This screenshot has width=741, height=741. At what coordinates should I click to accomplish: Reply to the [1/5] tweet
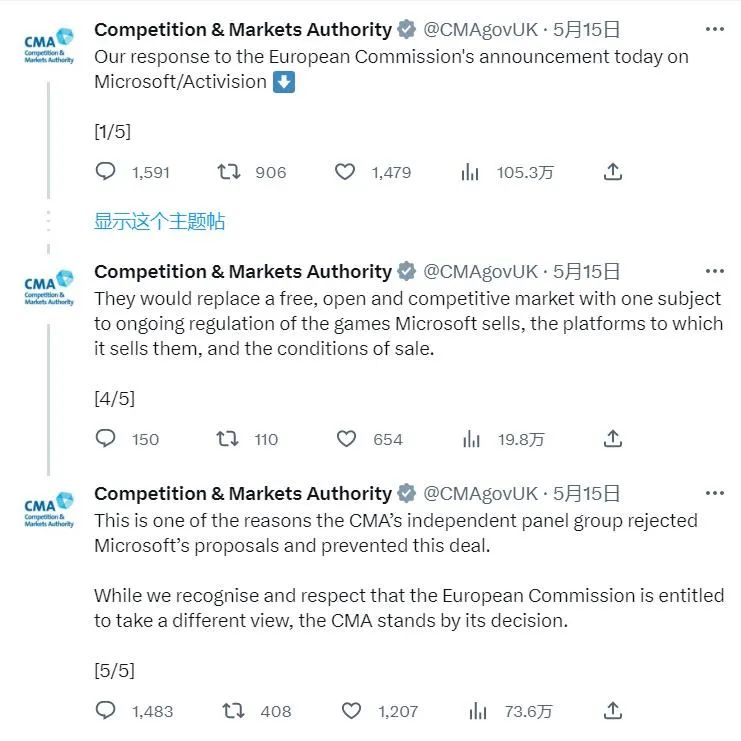(x=105, y=172)
